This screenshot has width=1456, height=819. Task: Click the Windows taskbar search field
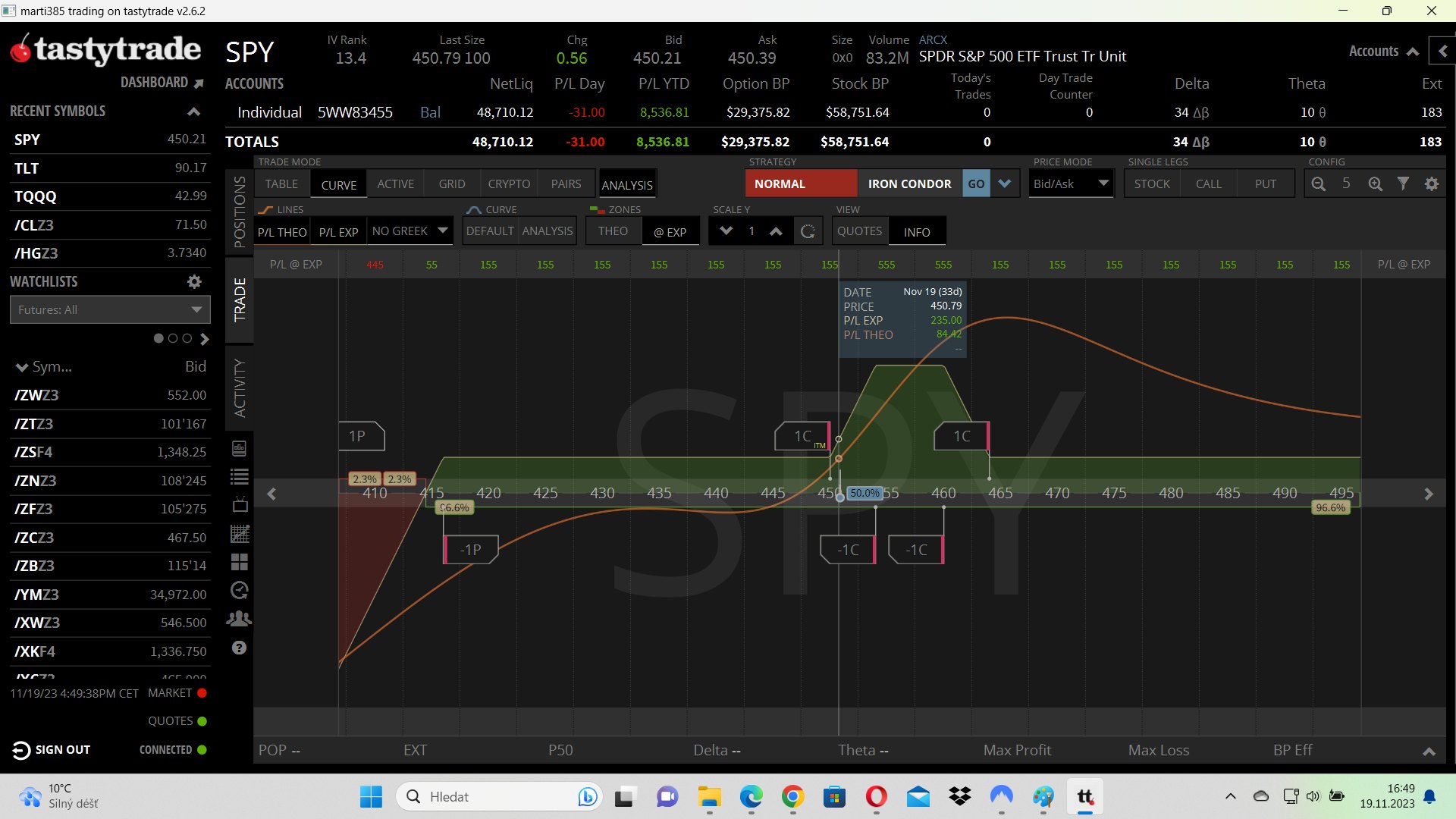point(499,797)
